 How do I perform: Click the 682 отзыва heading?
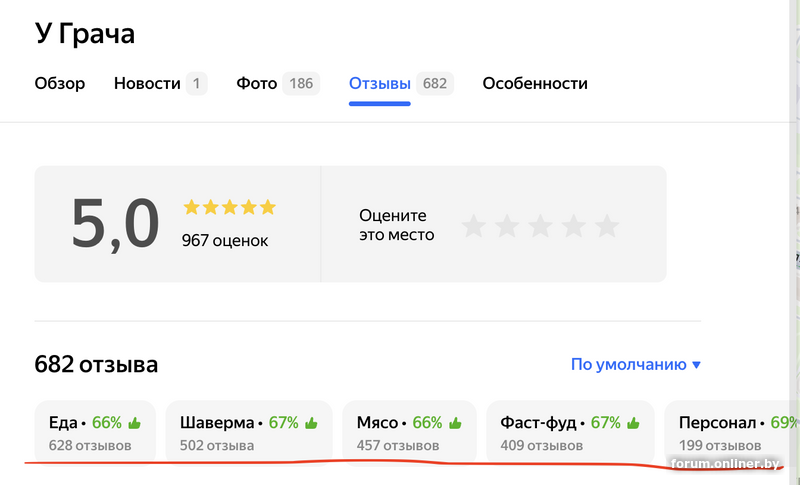96,364
